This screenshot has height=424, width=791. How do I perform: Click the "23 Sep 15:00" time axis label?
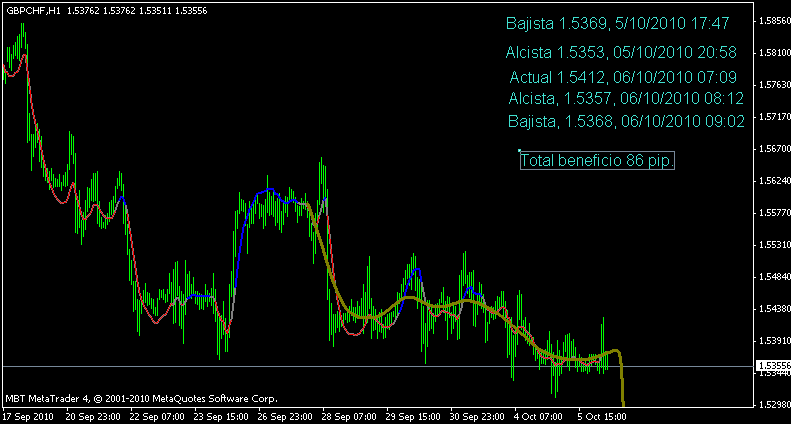(220, 416)
